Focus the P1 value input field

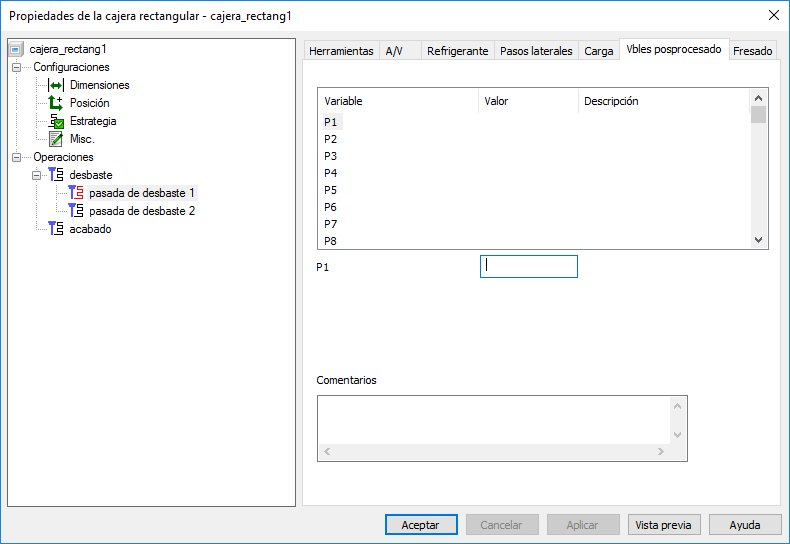tap(529, 266)
